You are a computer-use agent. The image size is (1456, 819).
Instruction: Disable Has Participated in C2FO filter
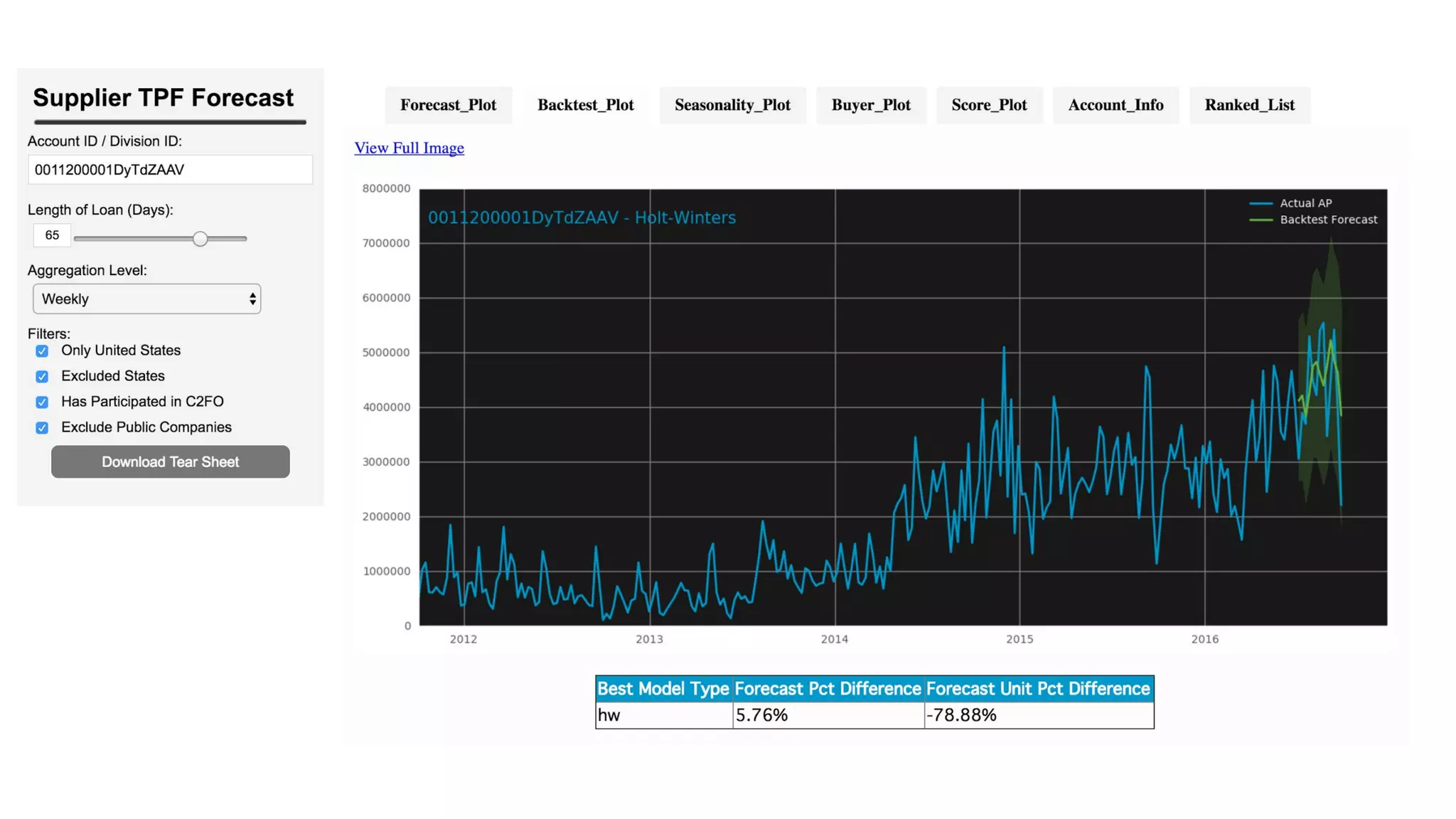click(42, 402)
